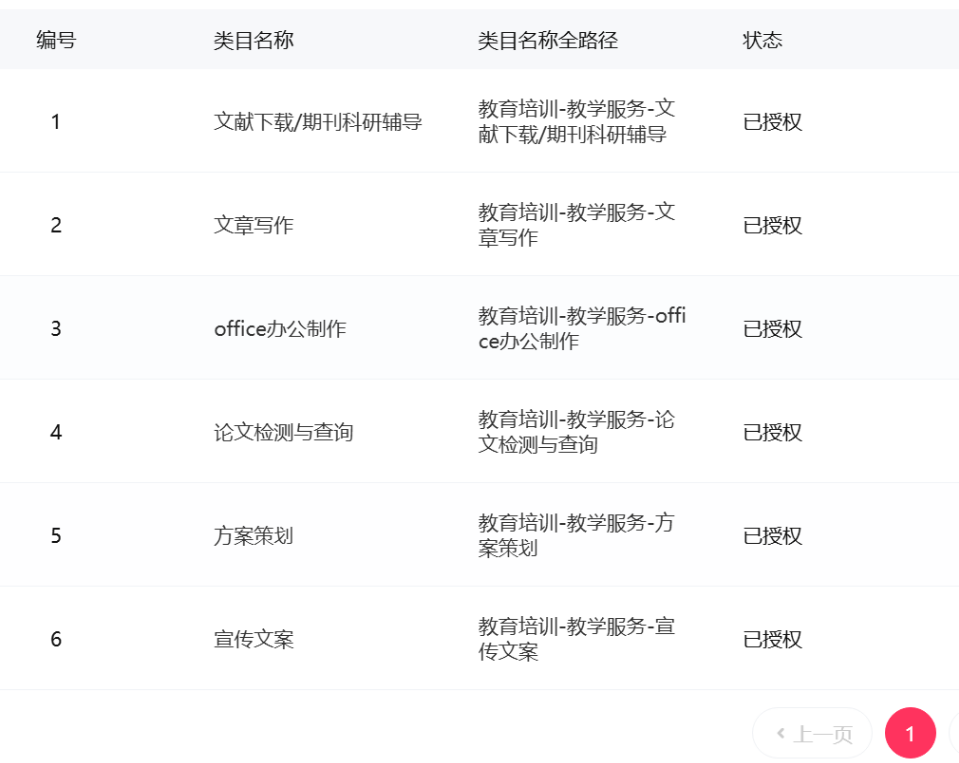Click row number 2 cell
This screenshot has width=959, height=763.
click(x=56, y=225)
